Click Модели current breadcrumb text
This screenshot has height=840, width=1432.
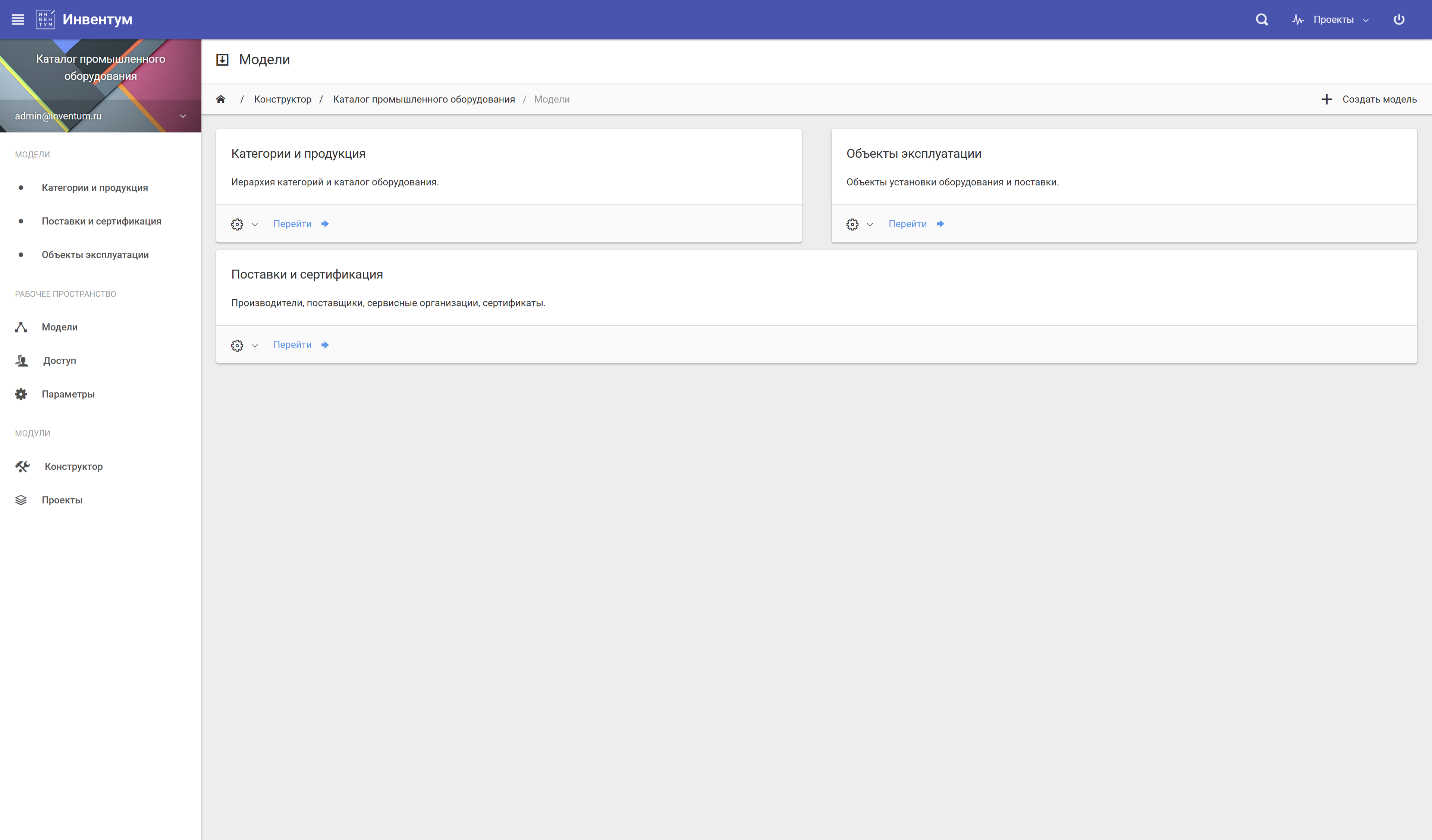551,100
